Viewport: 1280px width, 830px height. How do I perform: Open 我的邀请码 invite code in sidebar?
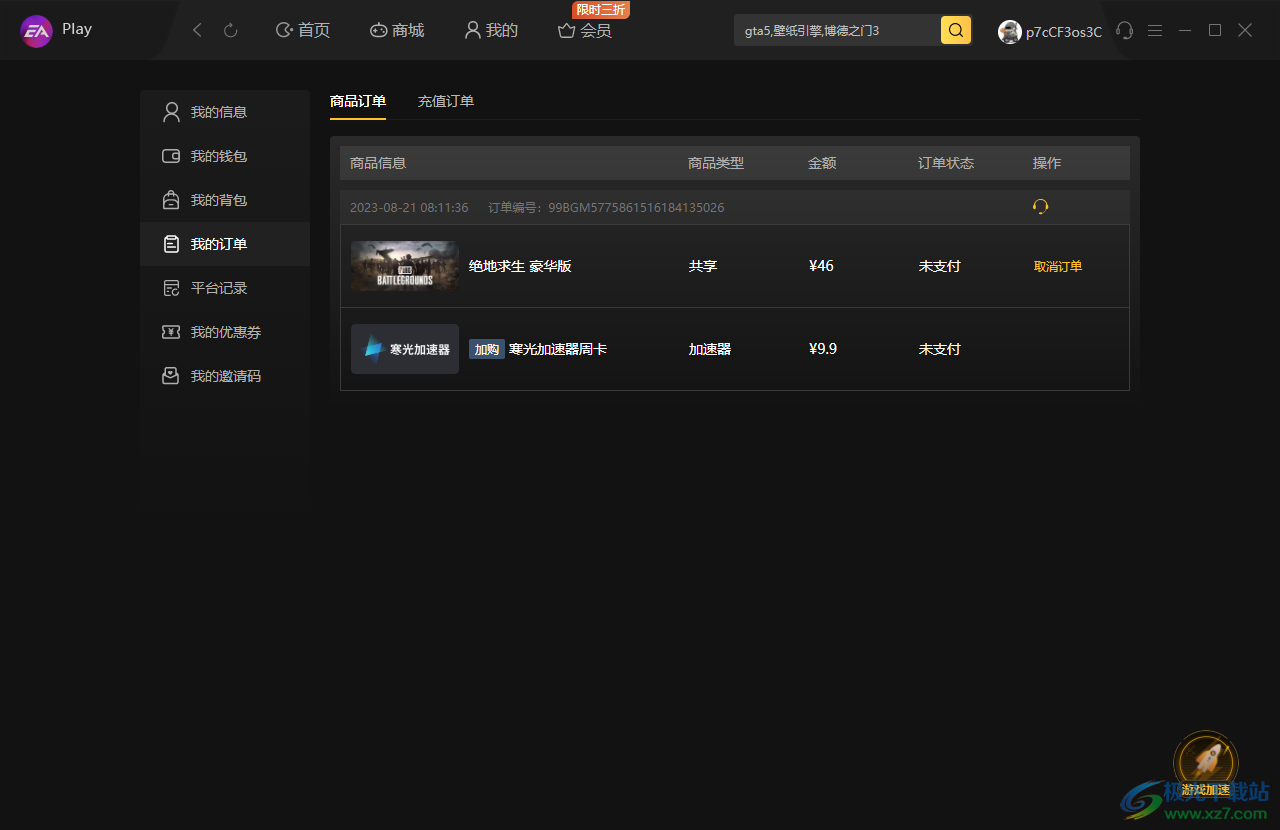225,376
